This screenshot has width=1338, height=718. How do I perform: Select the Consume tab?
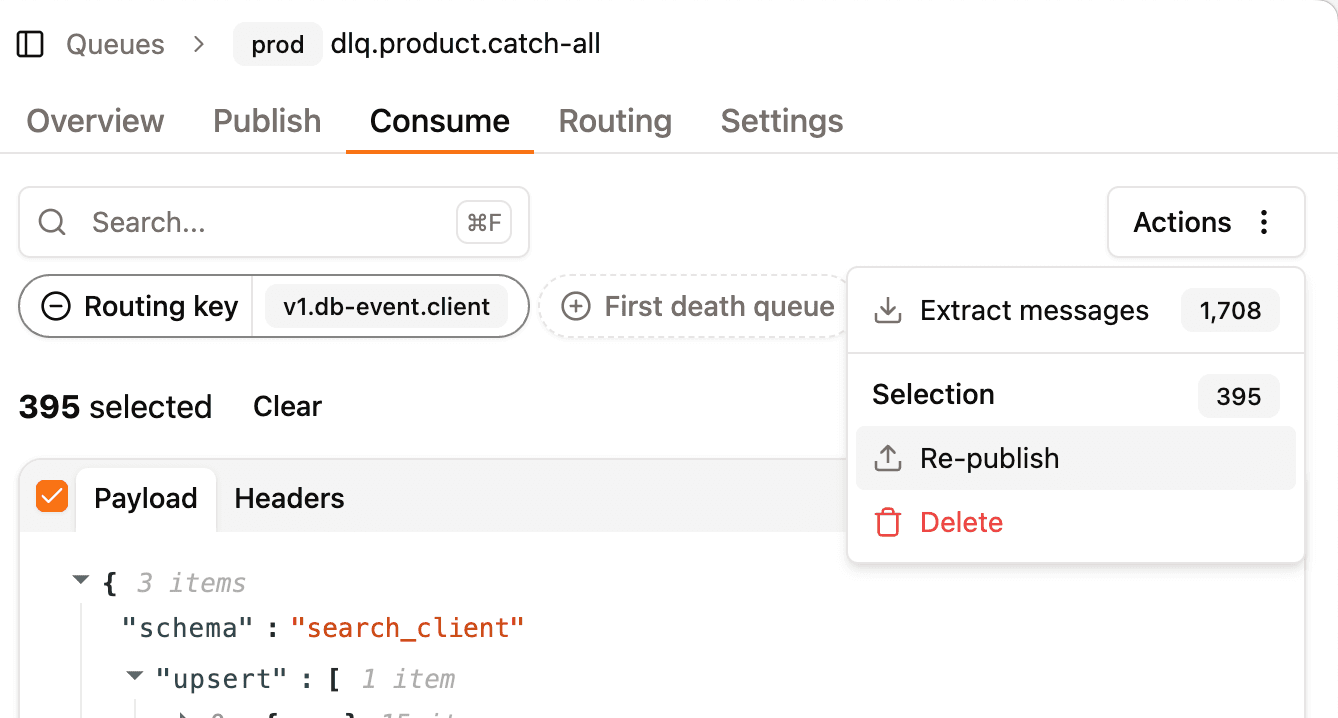click(x=440, y=121)
